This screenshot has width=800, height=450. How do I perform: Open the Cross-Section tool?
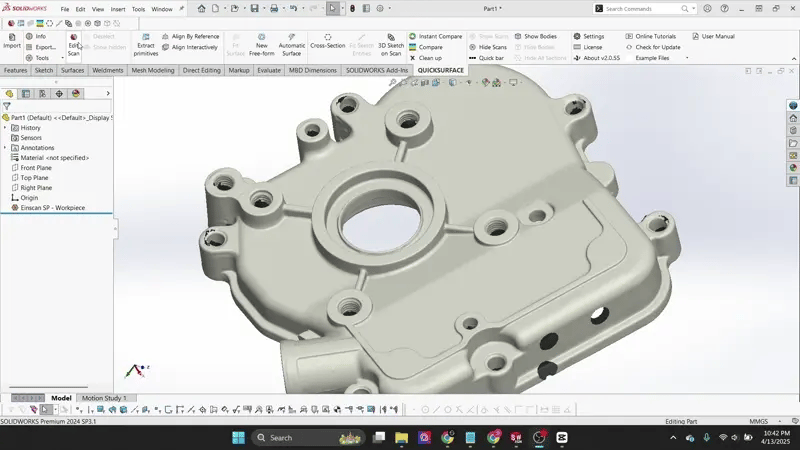328,41
